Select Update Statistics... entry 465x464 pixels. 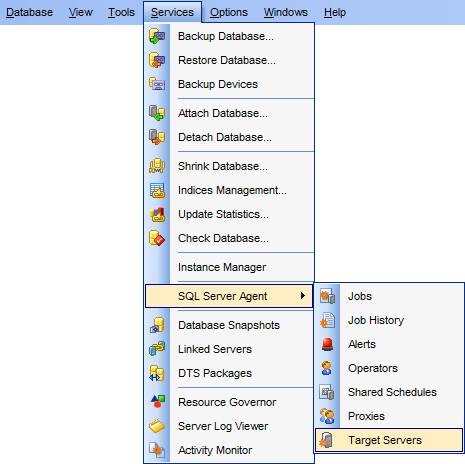coord(229,214)
